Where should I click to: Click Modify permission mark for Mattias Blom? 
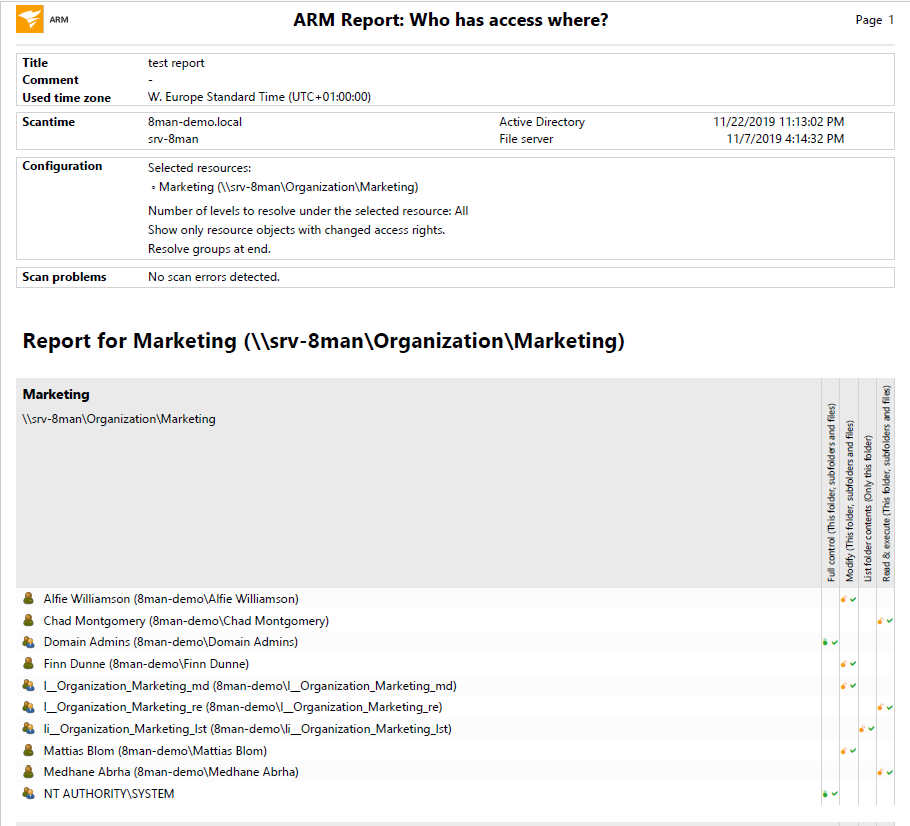click(x=848, y=751)
